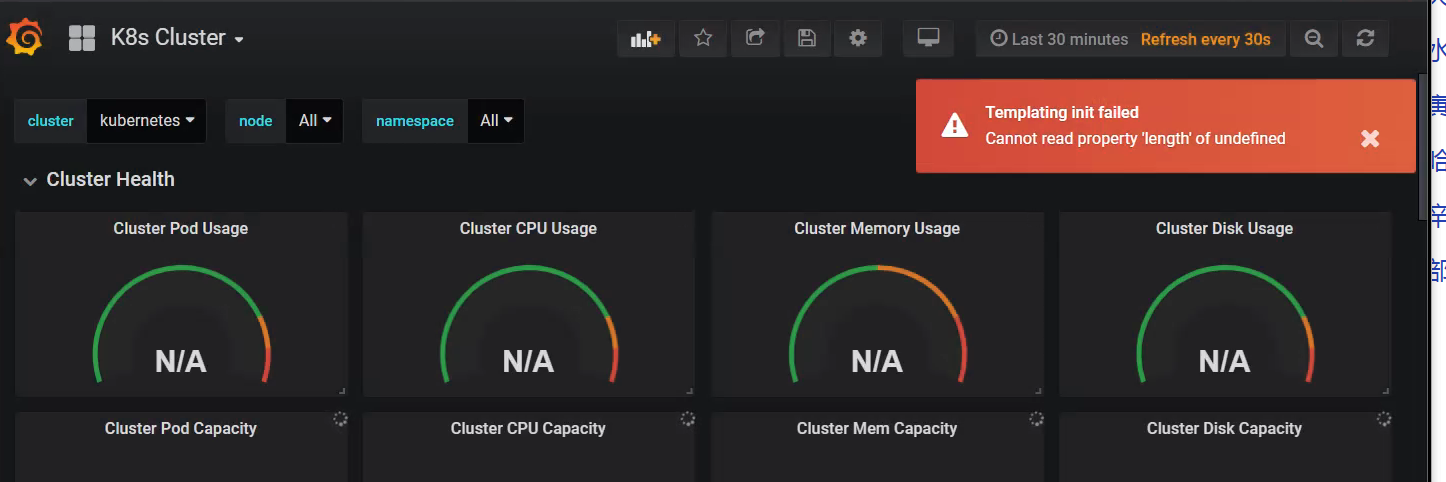Click the cluster variable label
1446x482 pixels.
click(x=51, y=121)
